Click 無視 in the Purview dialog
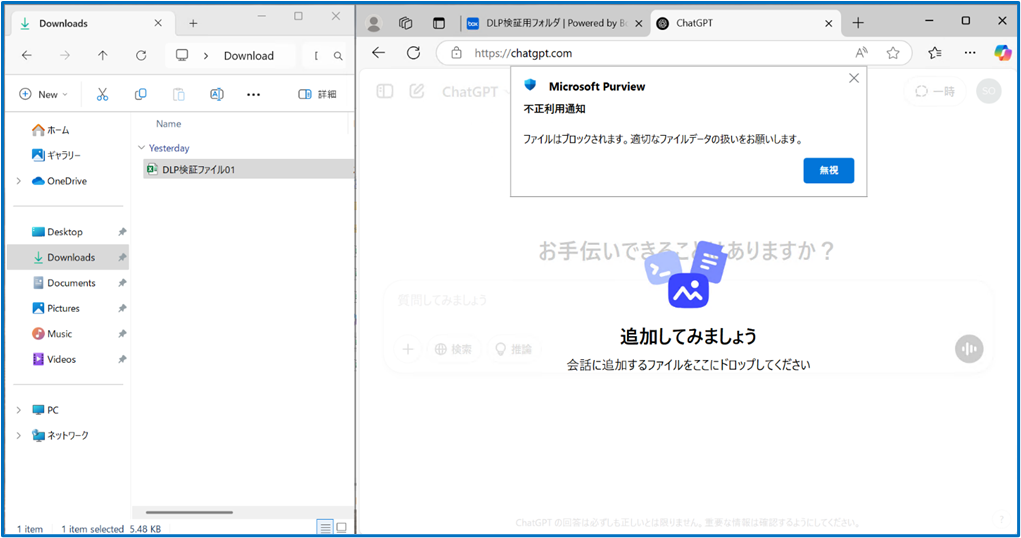 pos(828,171)
